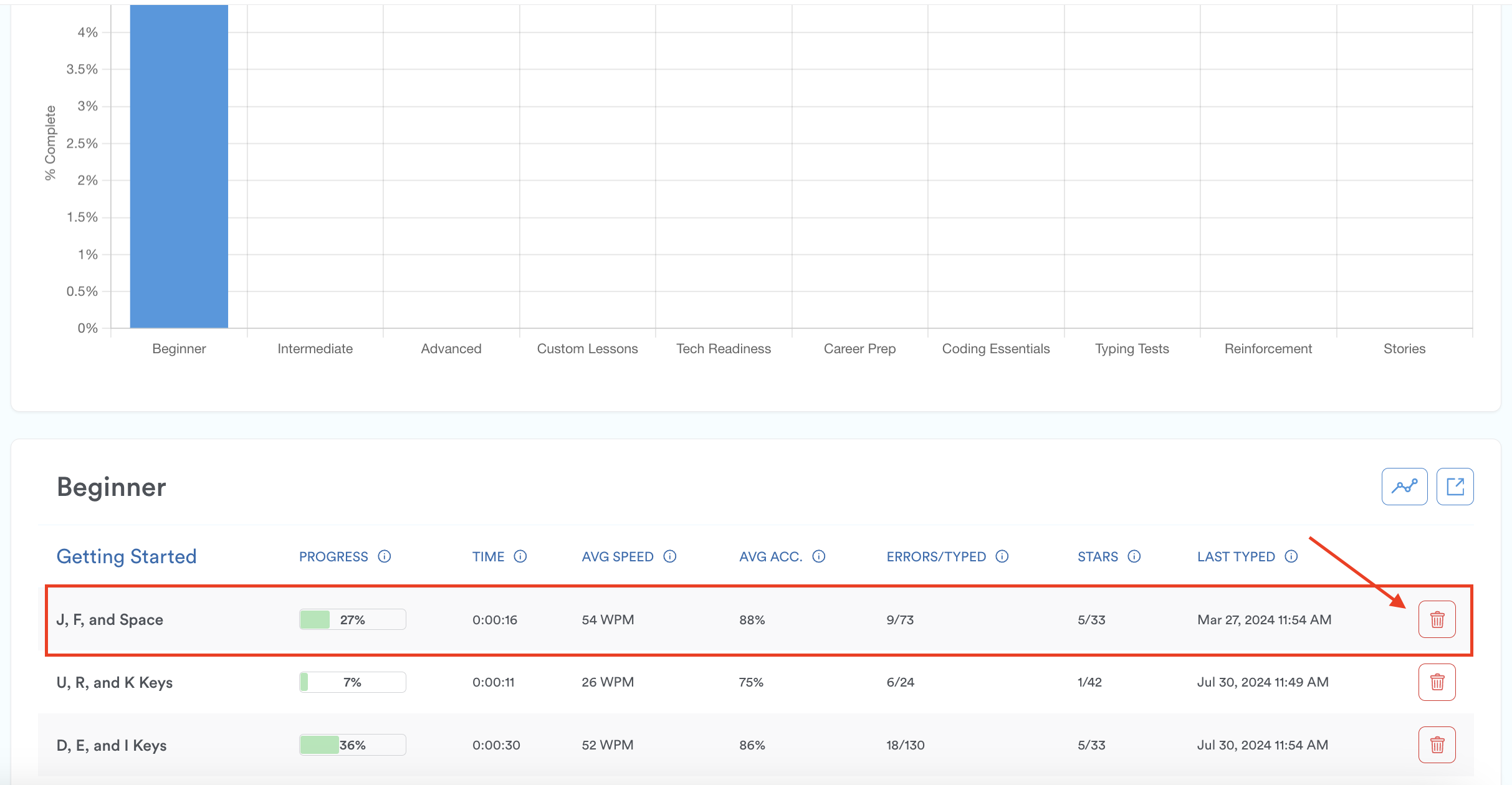
Task: Click info icon next to ERRORS/TYPED
Action: [x=1002, y=556]
